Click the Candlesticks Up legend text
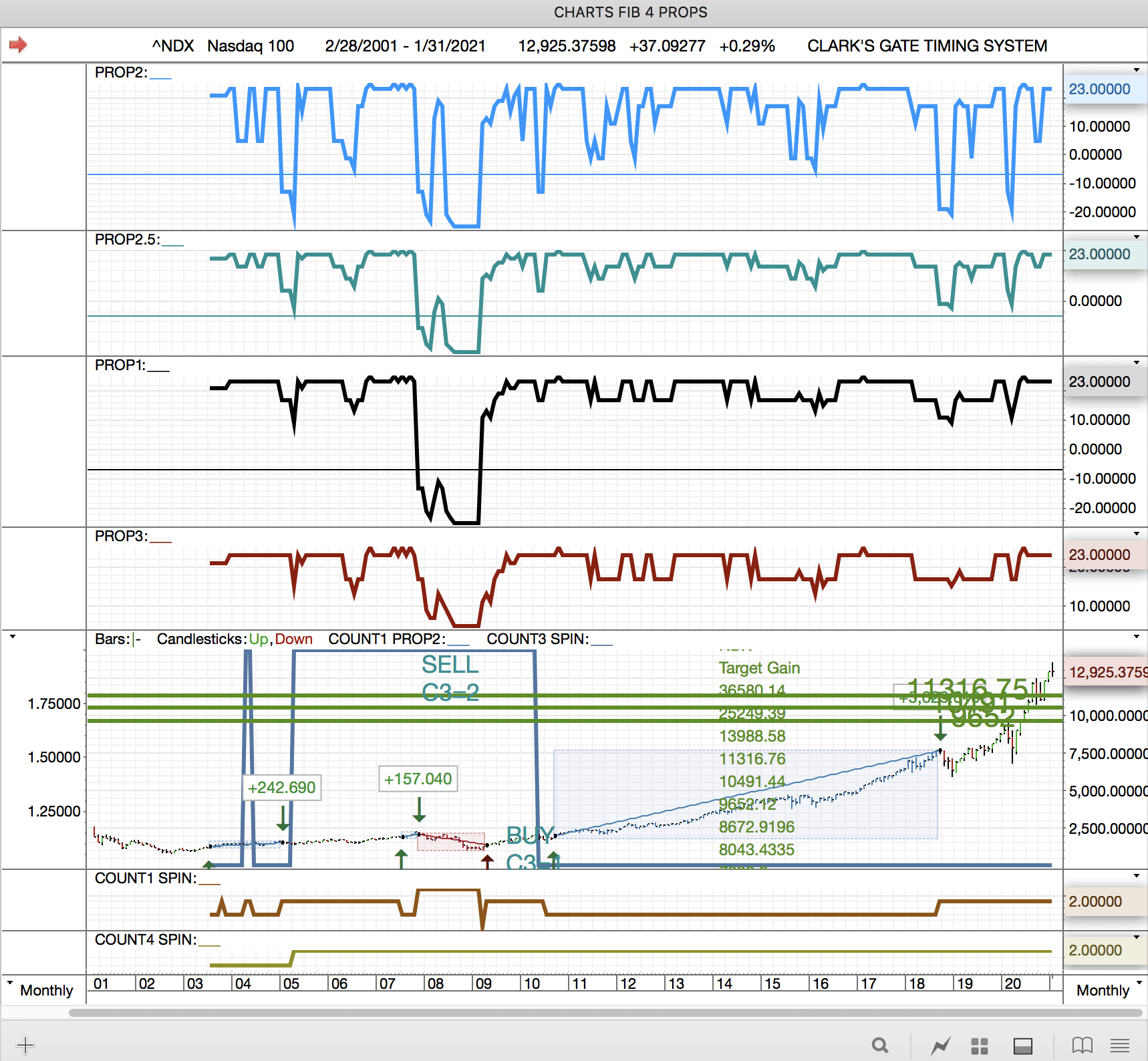 tap(258, 639)
